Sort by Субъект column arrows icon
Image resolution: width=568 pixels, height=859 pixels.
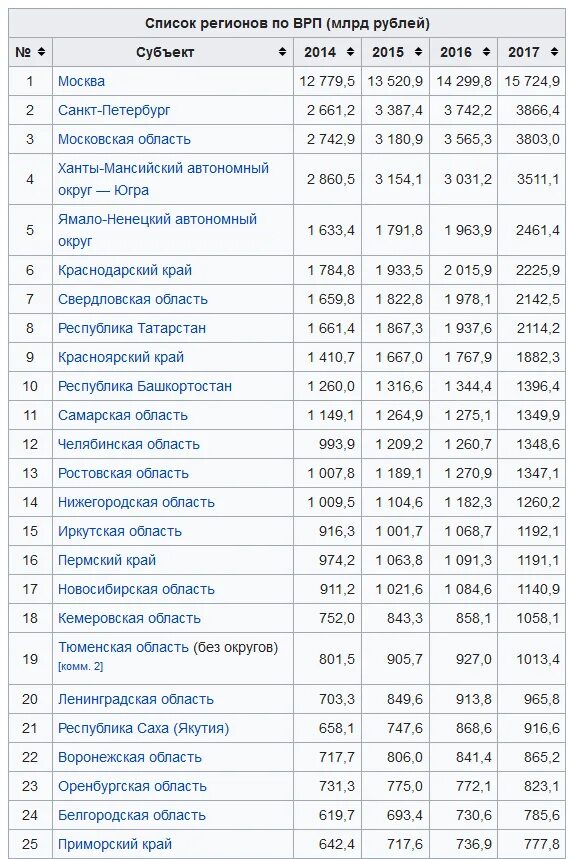point(283,52)
